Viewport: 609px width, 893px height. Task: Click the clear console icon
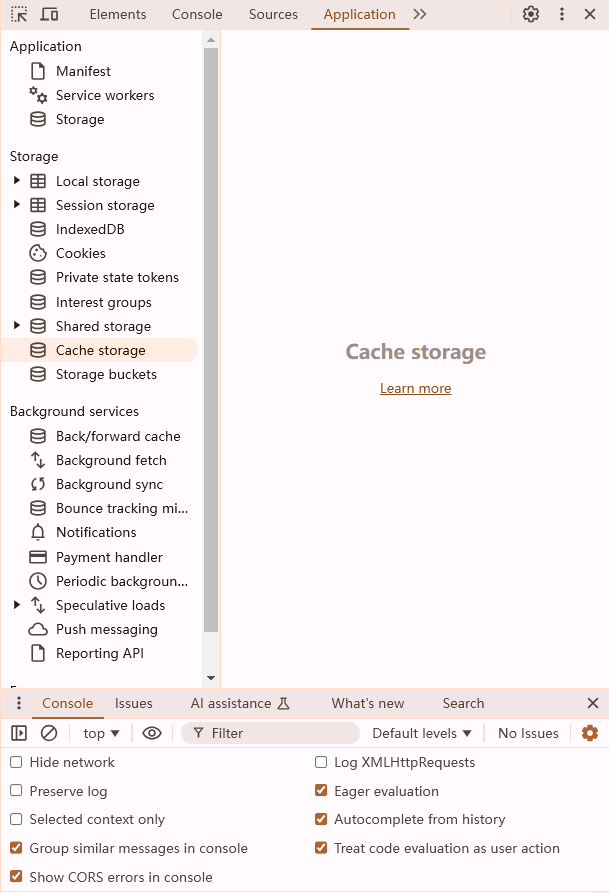coord(49,733)
